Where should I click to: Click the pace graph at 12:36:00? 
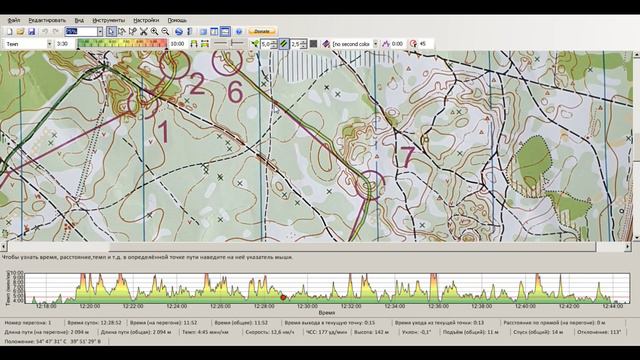point(438,288)
